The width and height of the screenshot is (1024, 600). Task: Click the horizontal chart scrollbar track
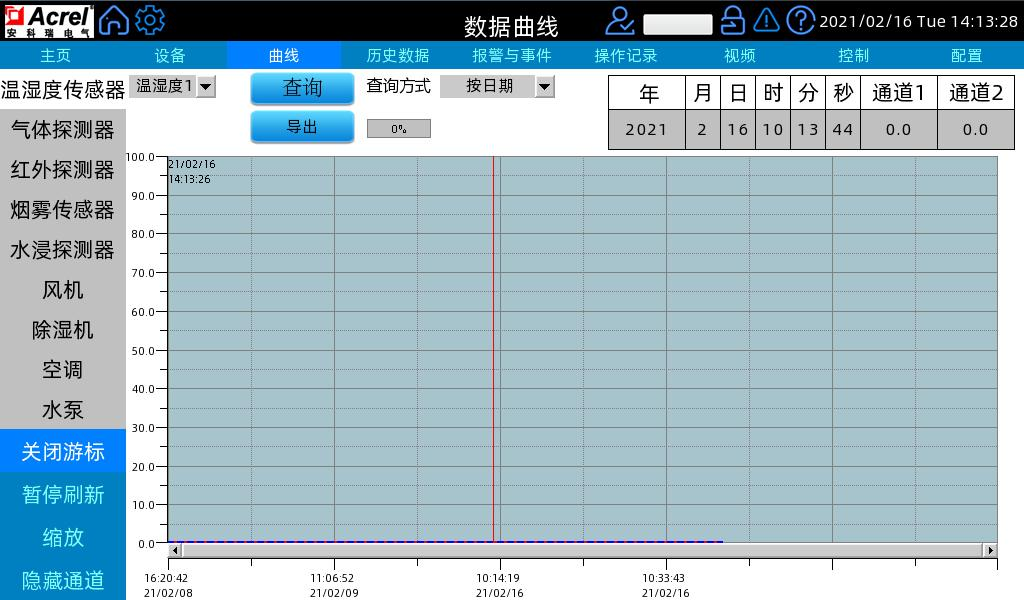pos(583,550)
